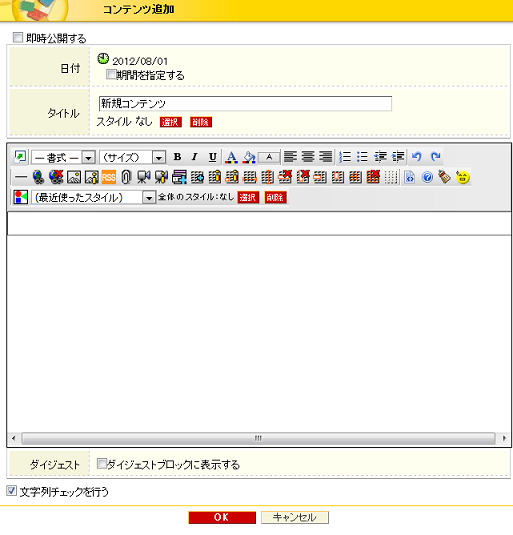513x535 pixels.
Task: Click the style palette icon
Action: pos(20,197)
